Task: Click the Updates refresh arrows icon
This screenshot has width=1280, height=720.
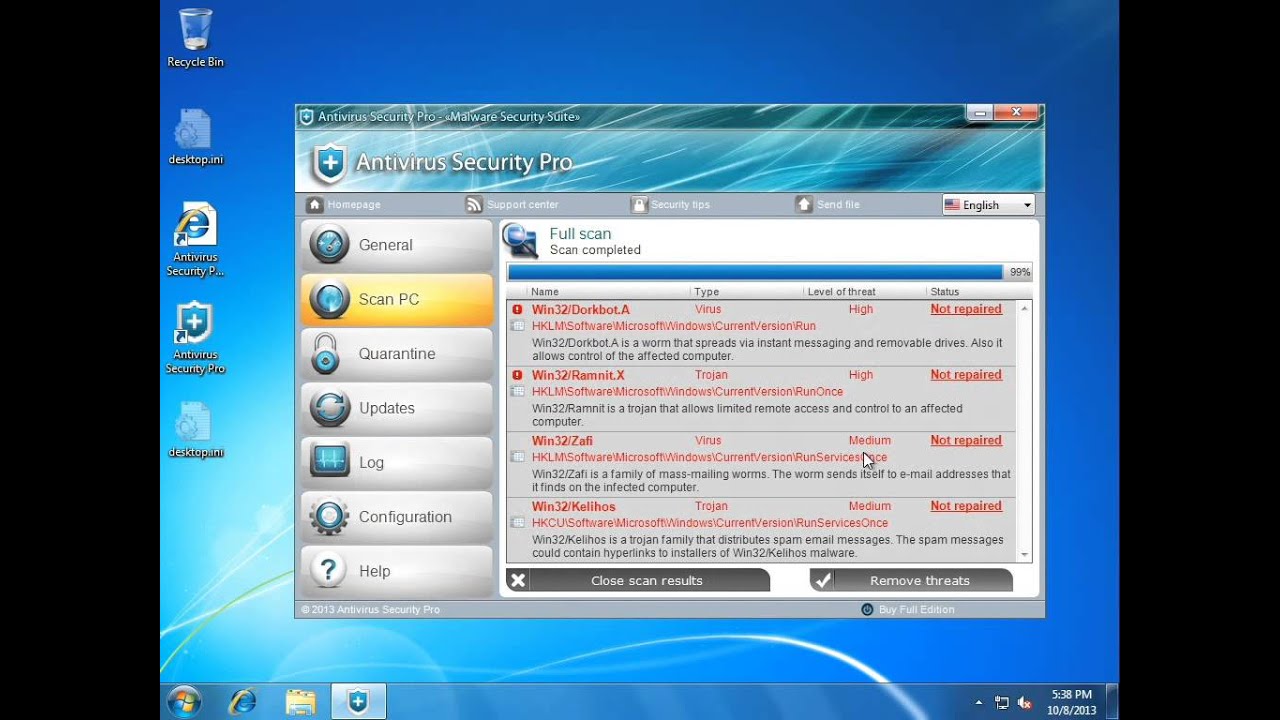Action: pos(329,408)
